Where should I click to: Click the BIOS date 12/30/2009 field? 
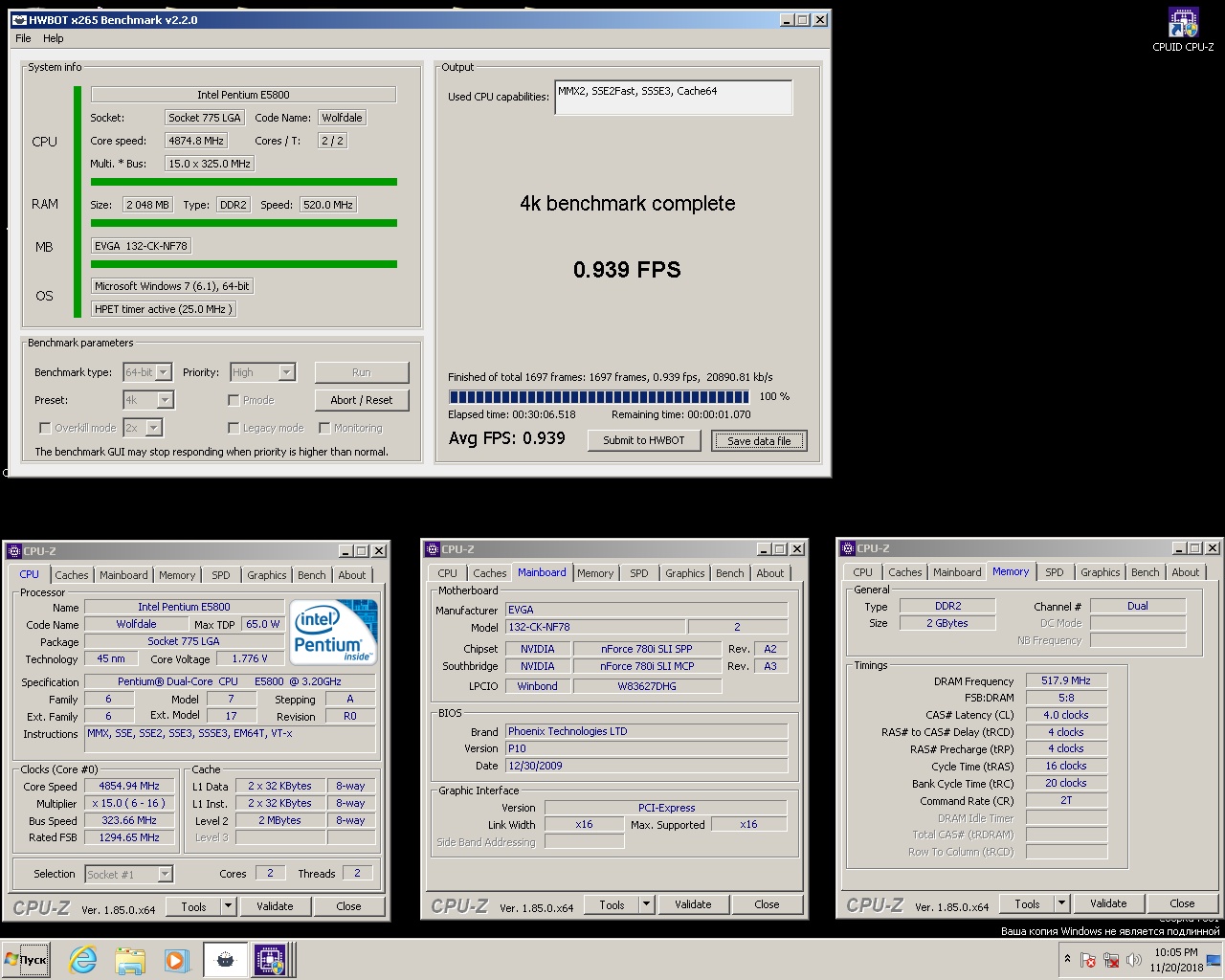pos(647,766)
